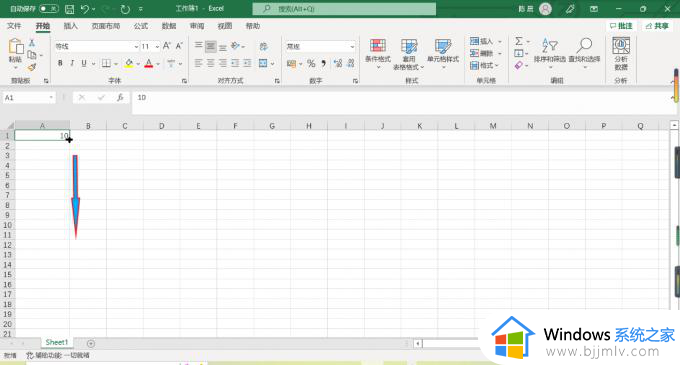Toggle the AutoSave switch

click(49, 9)
